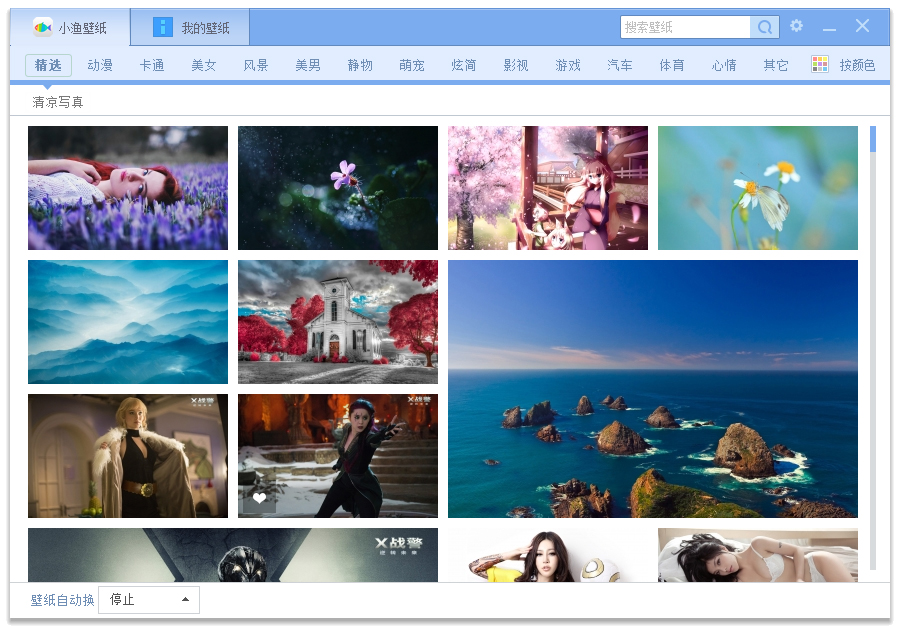This screenshot has height=627, width=898.
Task: Open the woman lying in white wallpaper
Action: [758, 555]
